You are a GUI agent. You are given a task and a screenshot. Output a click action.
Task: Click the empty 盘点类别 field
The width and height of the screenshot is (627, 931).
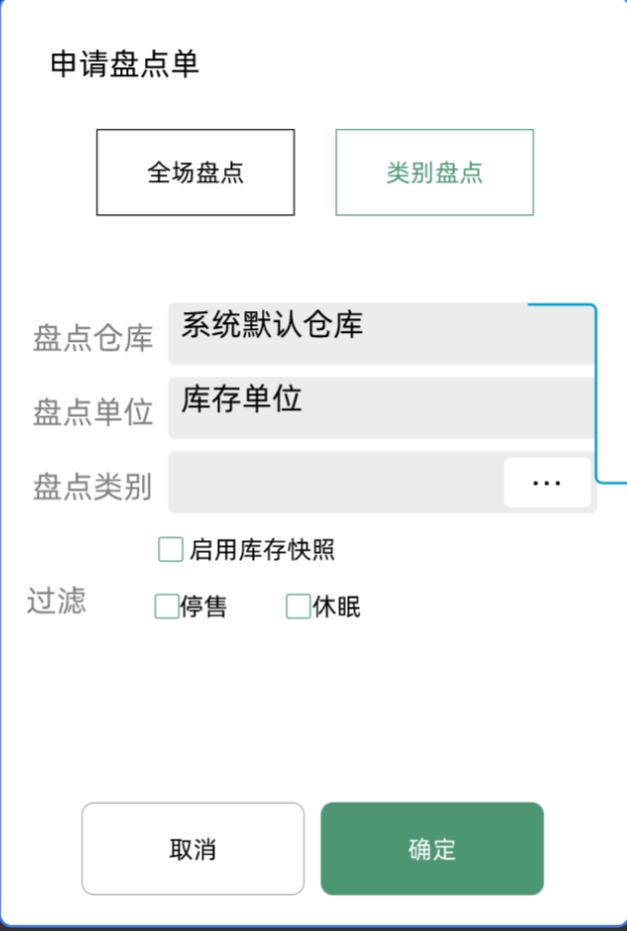[x=336, y=482]
